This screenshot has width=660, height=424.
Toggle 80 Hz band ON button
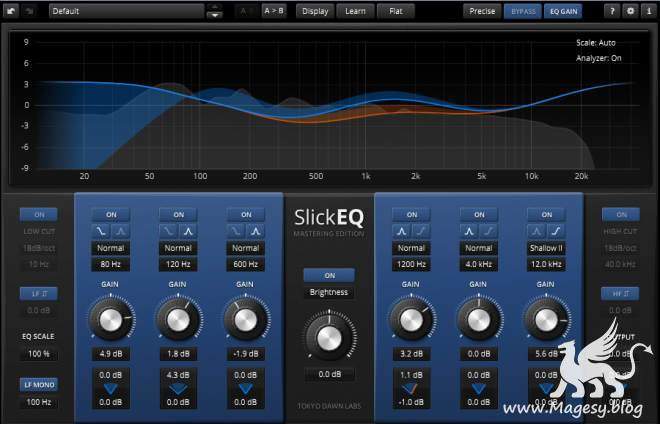pyautogui.click(x=111, y=214)
